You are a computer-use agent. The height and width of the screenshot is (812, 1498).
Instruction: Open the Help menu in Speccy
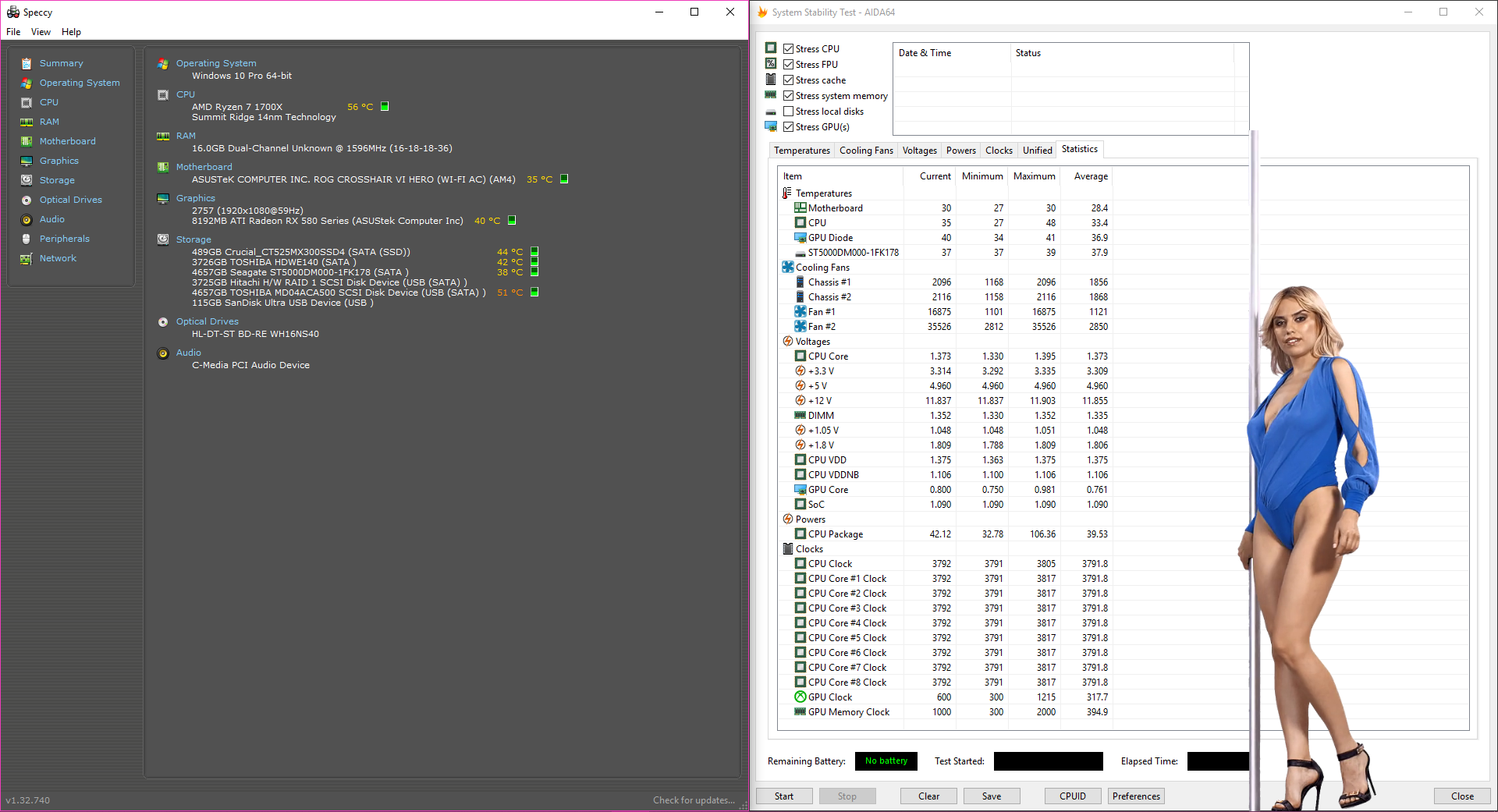click(x=71, y=32)
